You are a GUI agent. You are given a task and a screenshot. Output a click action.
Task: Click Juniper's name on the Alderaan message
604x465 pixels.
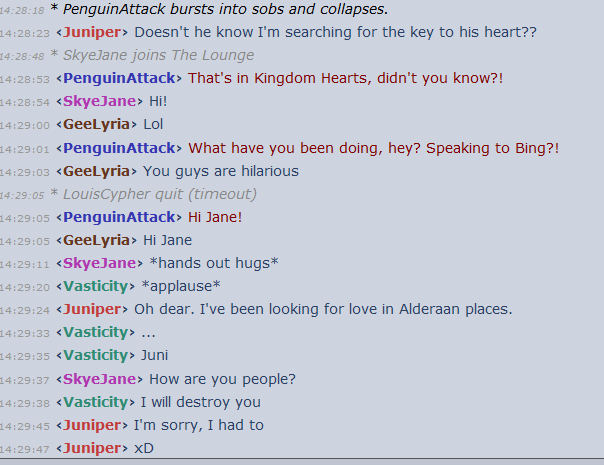[92, 309]
